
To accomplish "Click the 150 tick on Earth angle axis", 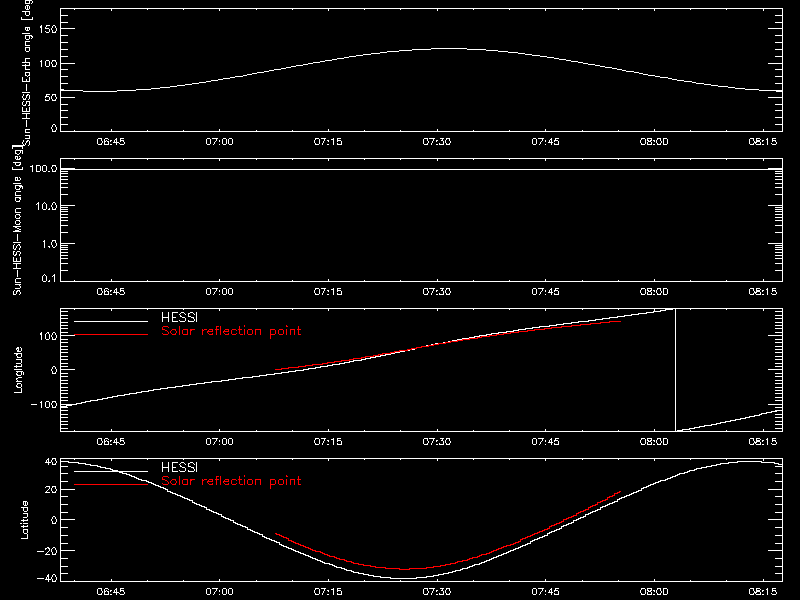I will point(48,29).
